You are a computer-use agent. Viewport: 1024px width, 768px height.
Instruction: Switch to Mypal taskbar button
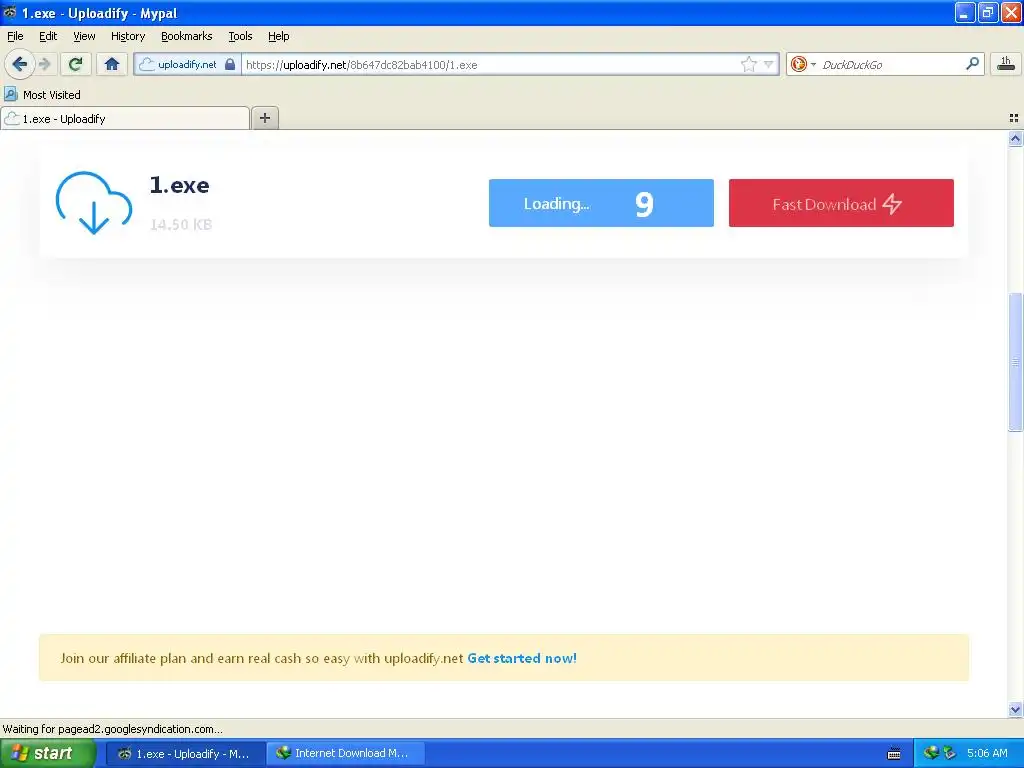pyautogui.click(x=185, y=753)
